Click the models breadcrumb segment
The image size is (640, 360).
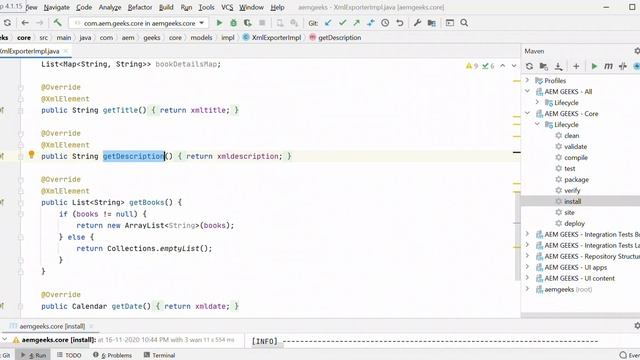point(201,38)
